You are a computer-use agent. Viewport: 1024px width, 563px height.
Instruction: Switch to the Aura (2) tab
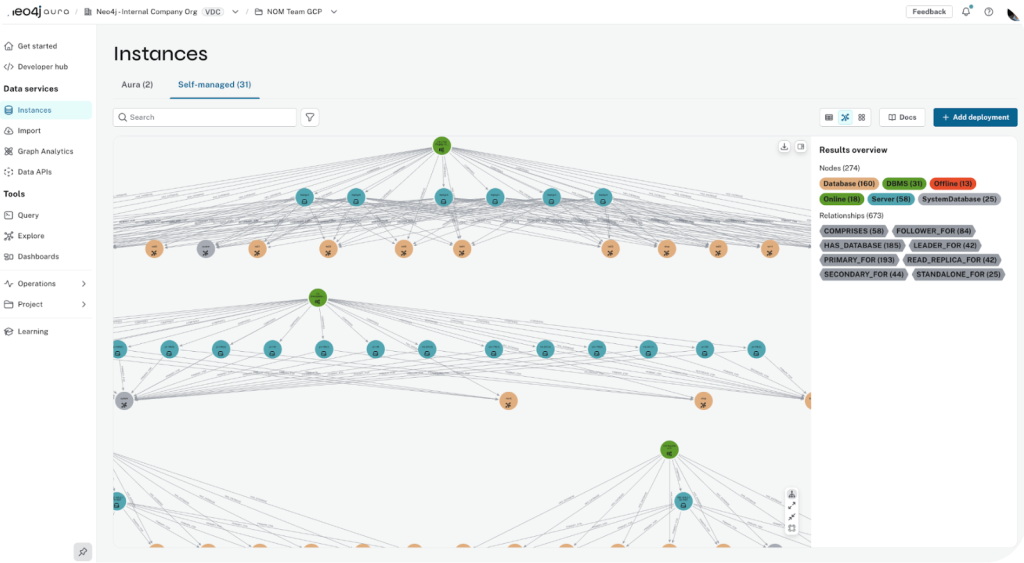pos(137,85)
